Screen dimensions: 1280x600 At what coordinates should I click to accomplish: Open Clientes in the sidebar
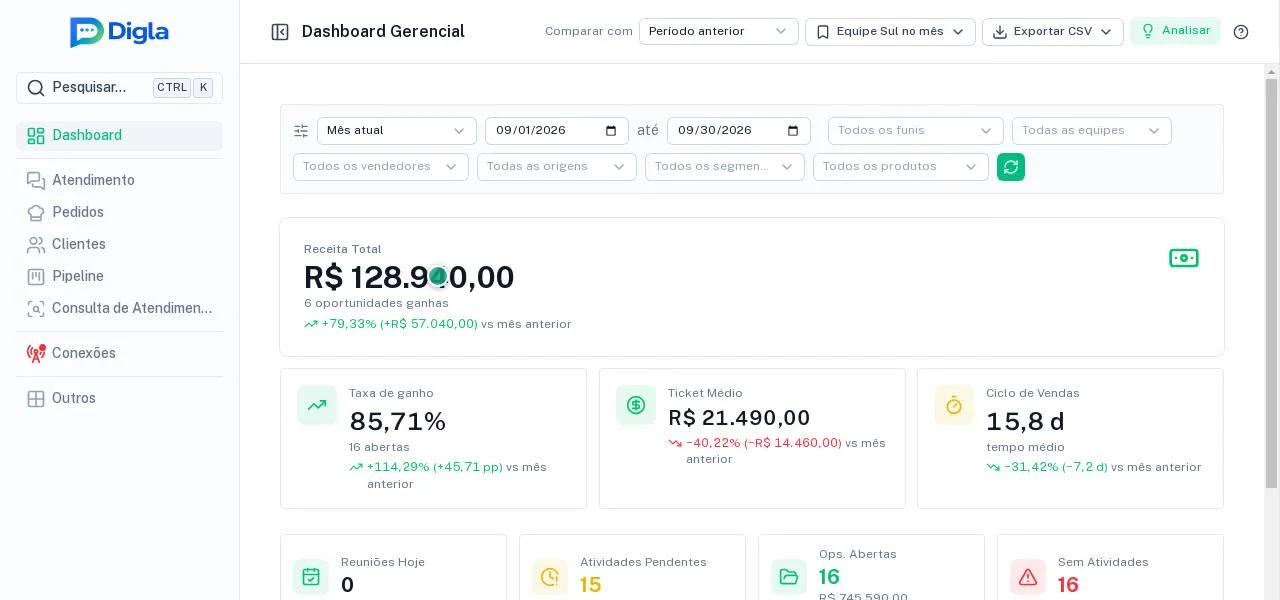pyautogui.click(x=119, y=244)
